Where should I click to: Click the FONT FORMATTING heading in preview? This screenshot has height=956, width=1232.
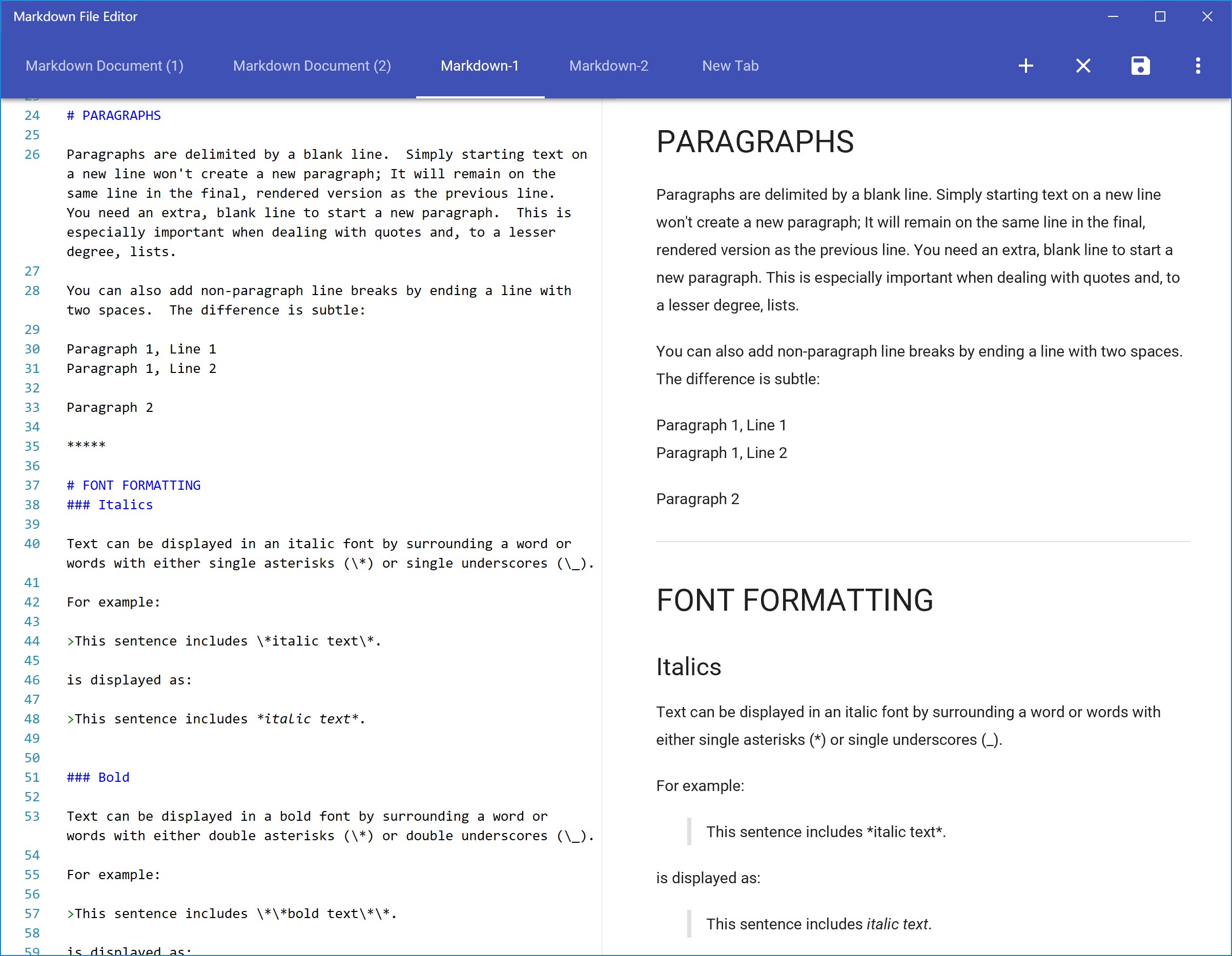pos(794,600)
